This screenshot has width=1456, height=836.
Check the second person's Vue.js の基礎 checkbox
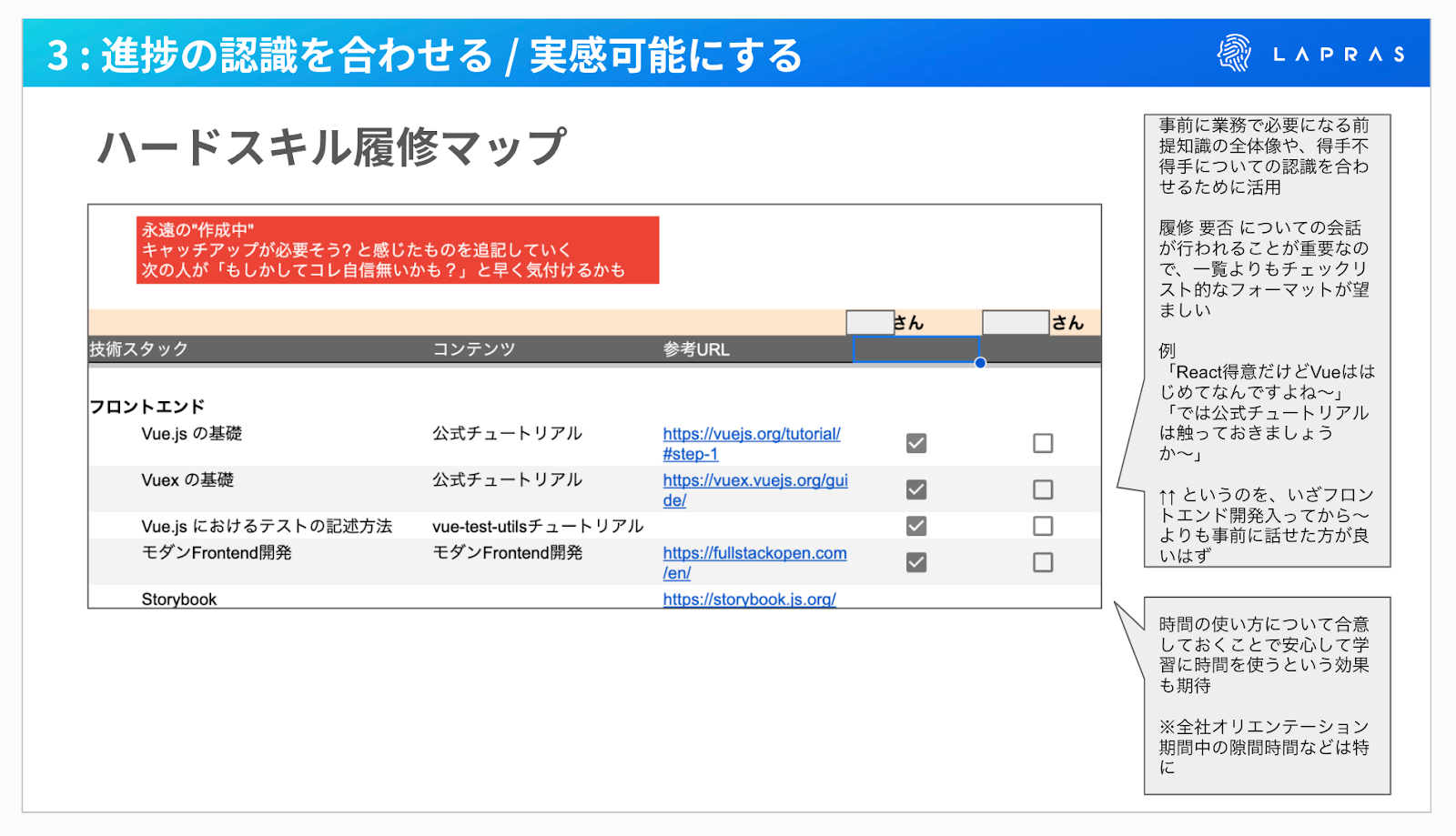coord(1043,443)
